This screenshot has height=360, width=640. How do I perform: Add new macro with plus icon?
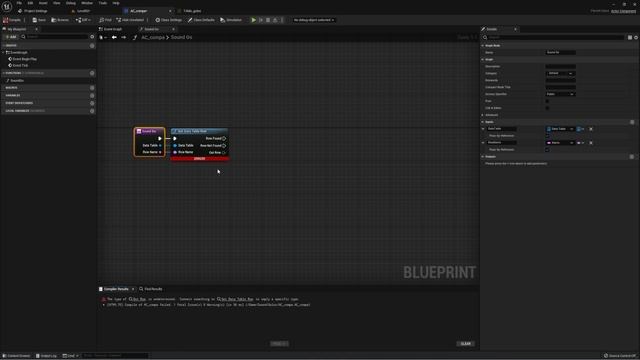coord(92,88)
